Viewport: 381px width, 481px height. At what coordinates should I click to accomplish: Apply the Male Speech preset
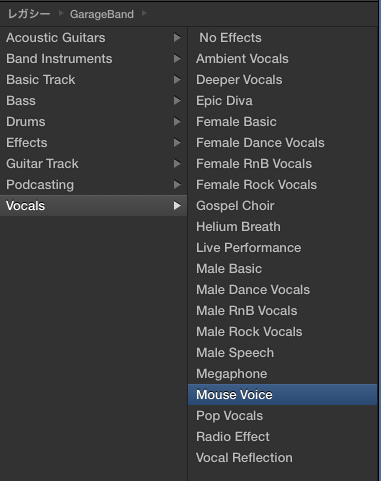pos(283,353)
